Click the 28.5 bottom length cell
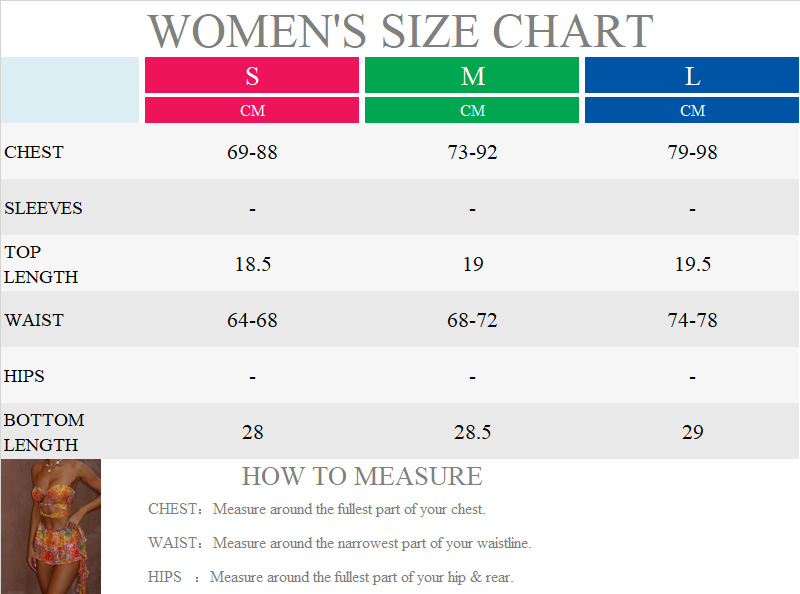 tap(472, 432)
